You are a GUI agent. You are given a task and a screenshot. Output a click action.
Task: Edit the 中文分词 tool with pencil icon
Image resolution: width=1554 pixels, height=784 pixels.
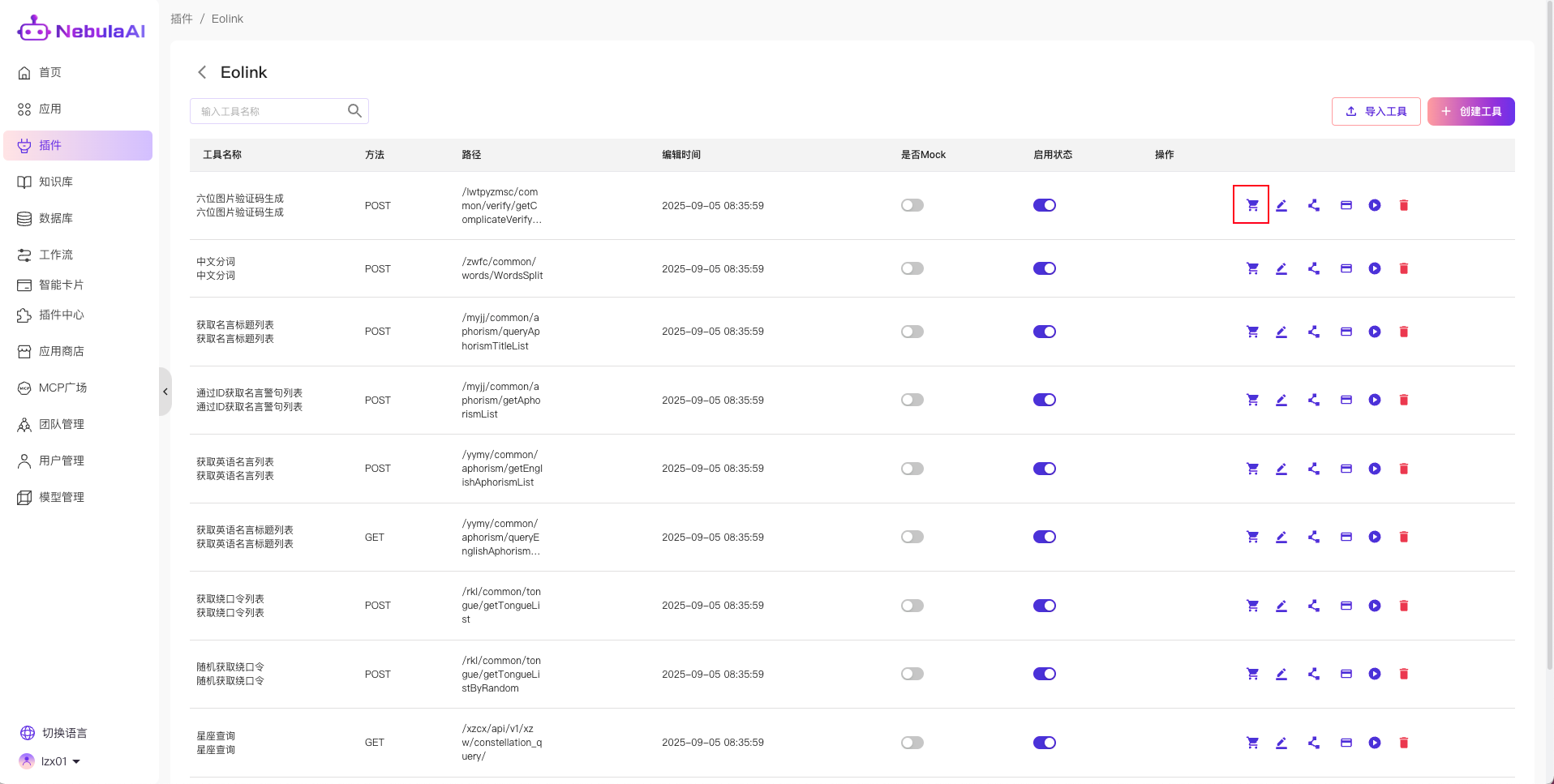coord(1281,268)
